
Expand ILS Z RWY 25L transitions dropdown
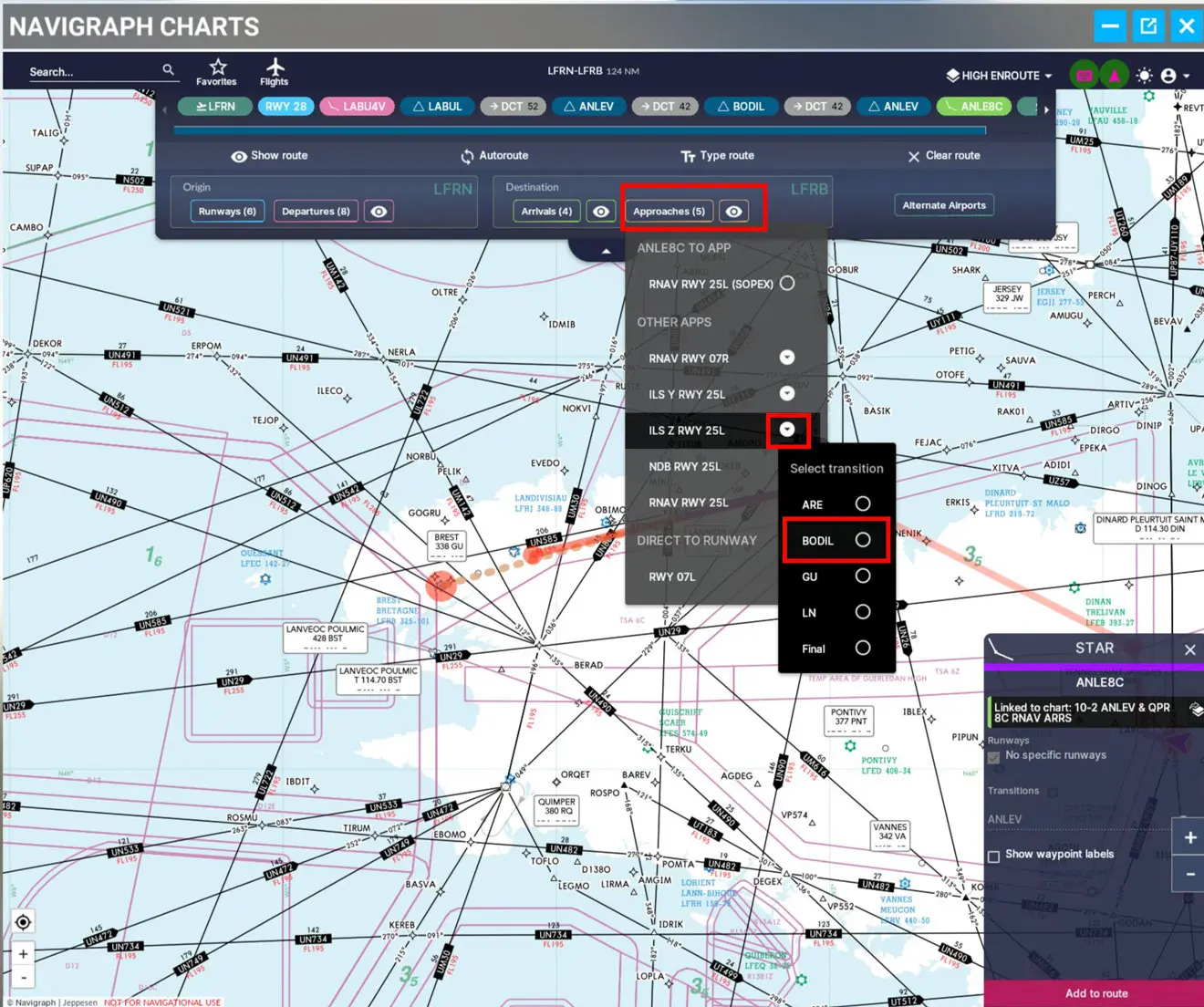(x=787, y=430)
